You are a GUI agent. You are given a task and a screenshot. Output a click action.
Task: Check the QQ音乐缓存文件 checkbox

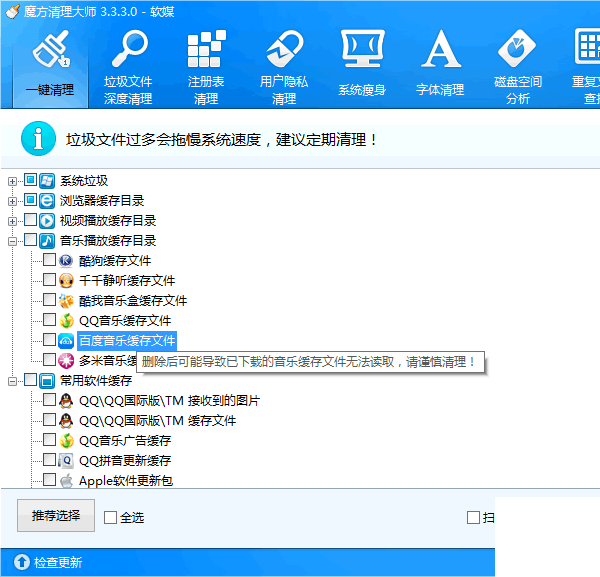(x=49, y=319)
